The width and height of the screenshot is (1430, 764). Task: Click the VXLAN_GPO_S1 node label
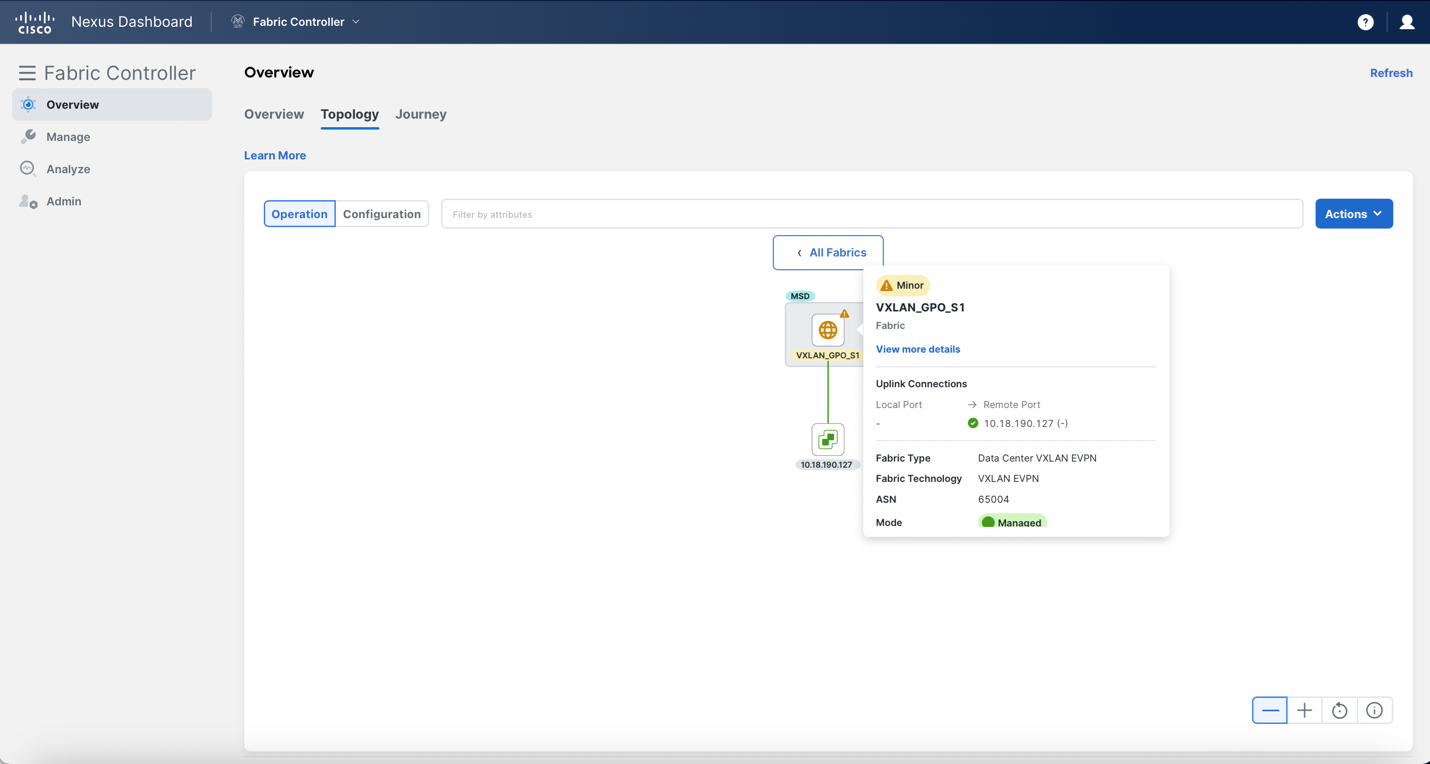pos(827,355)
